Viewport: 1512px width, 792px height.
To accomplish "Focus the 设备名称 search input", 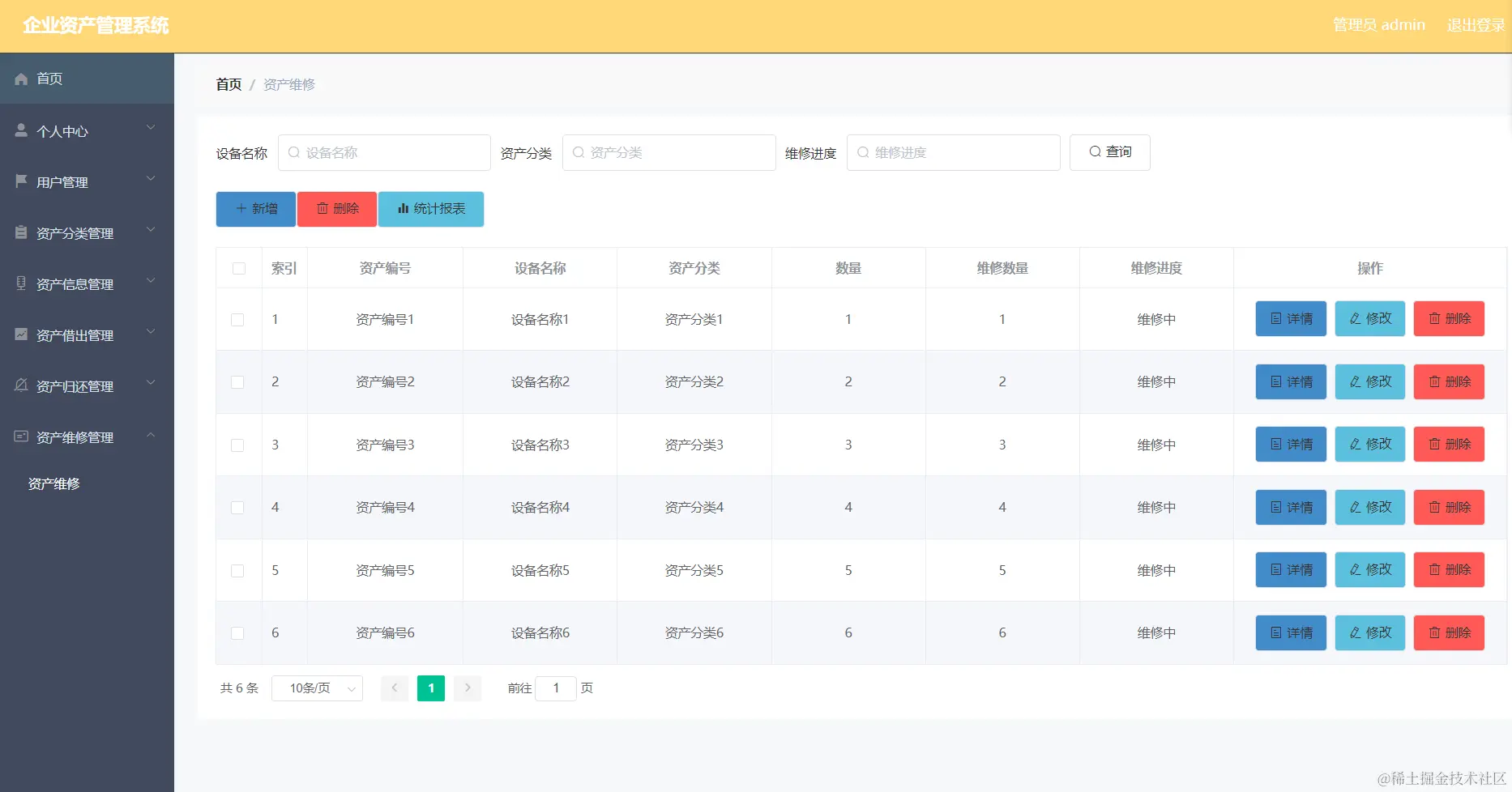I will [384, 152].
